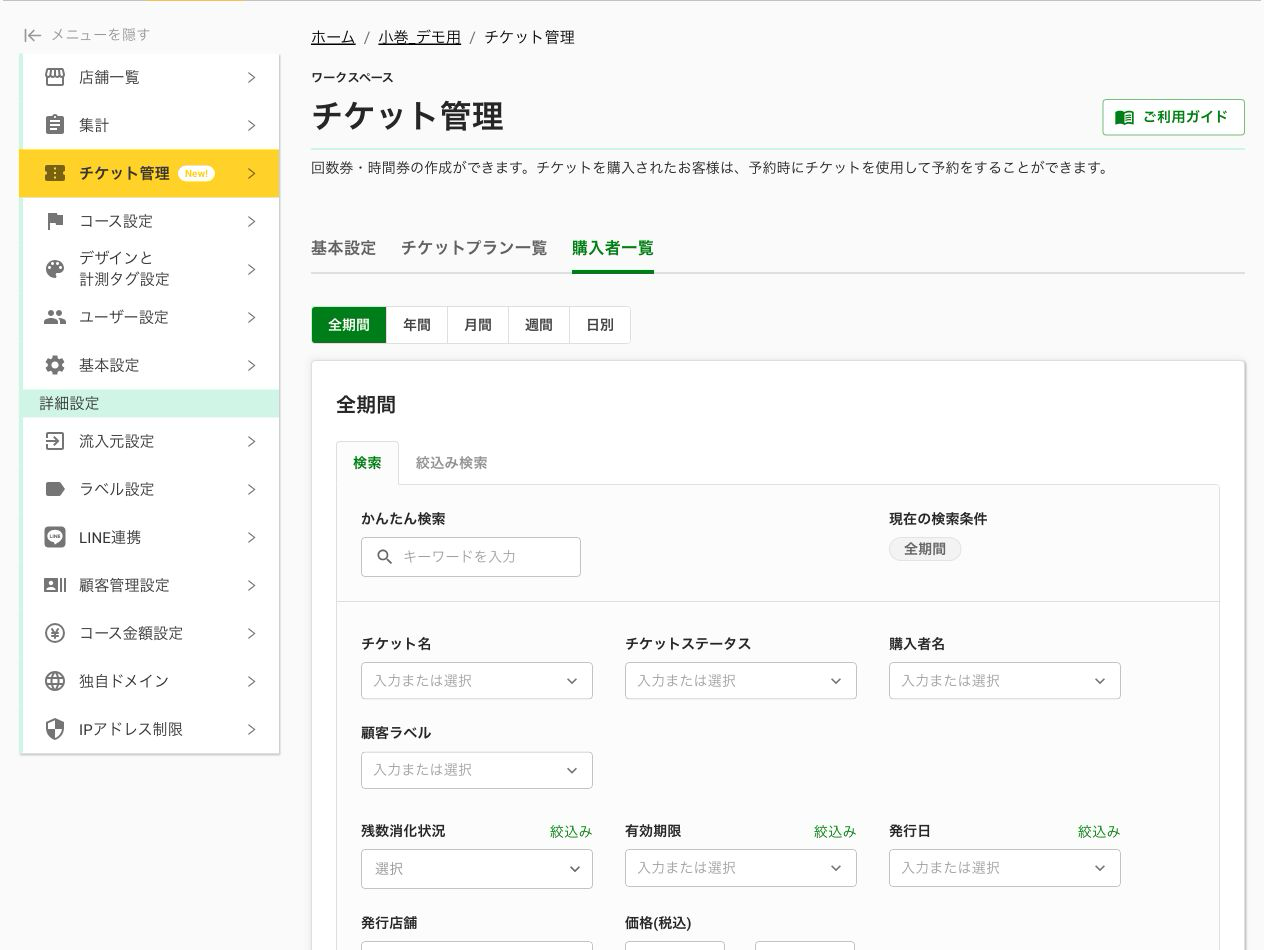1264x950 pixels.
Task: Click the 流入元設定 arrow-in icon
Action: (55, 441)
